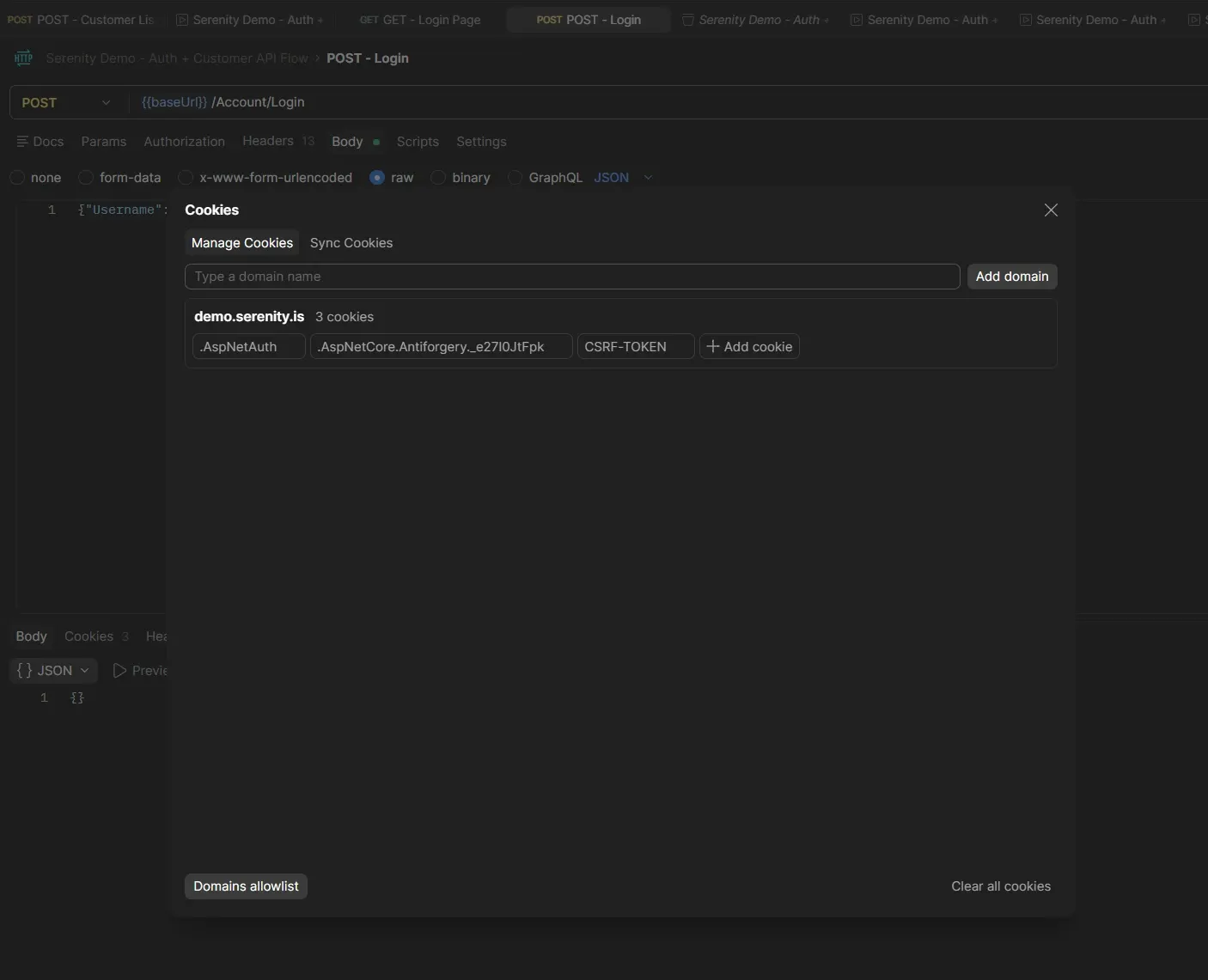Click the Add domain button
Image resolution: width=1208 pixels, height=980 pixels.
pyautogui.click(x=1012, y=276)
